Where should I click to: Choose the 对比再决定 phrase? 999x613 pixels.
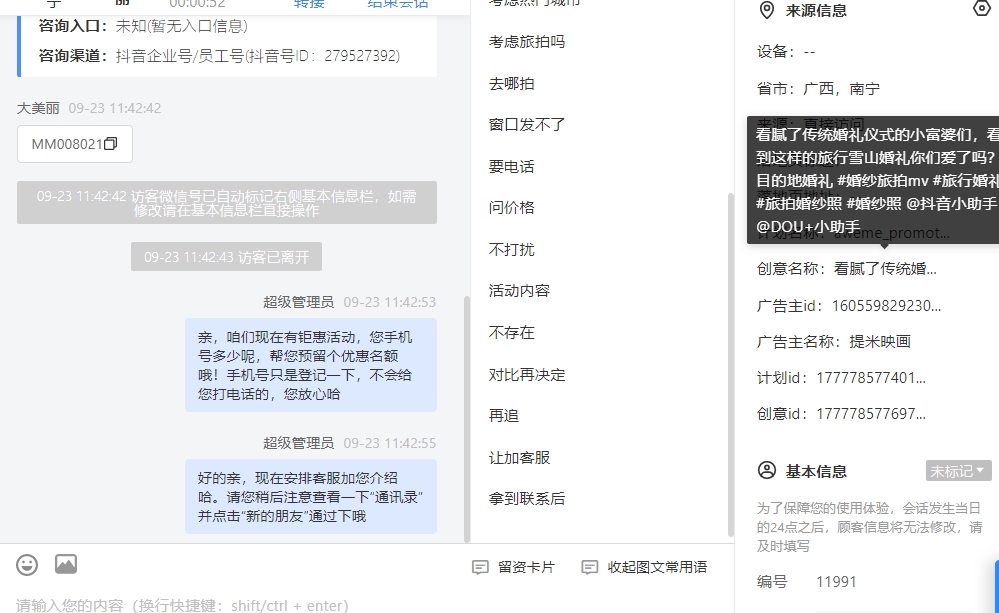pos(527,375)
